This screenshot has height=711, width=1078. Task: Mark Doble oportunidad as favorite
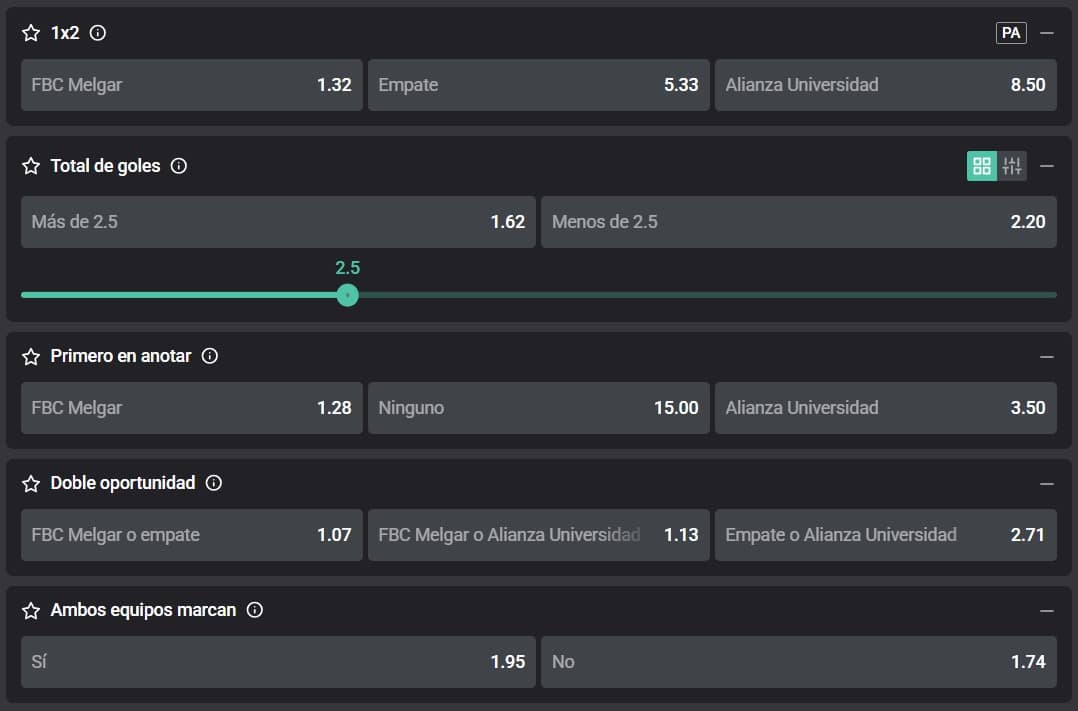(31, 483)
